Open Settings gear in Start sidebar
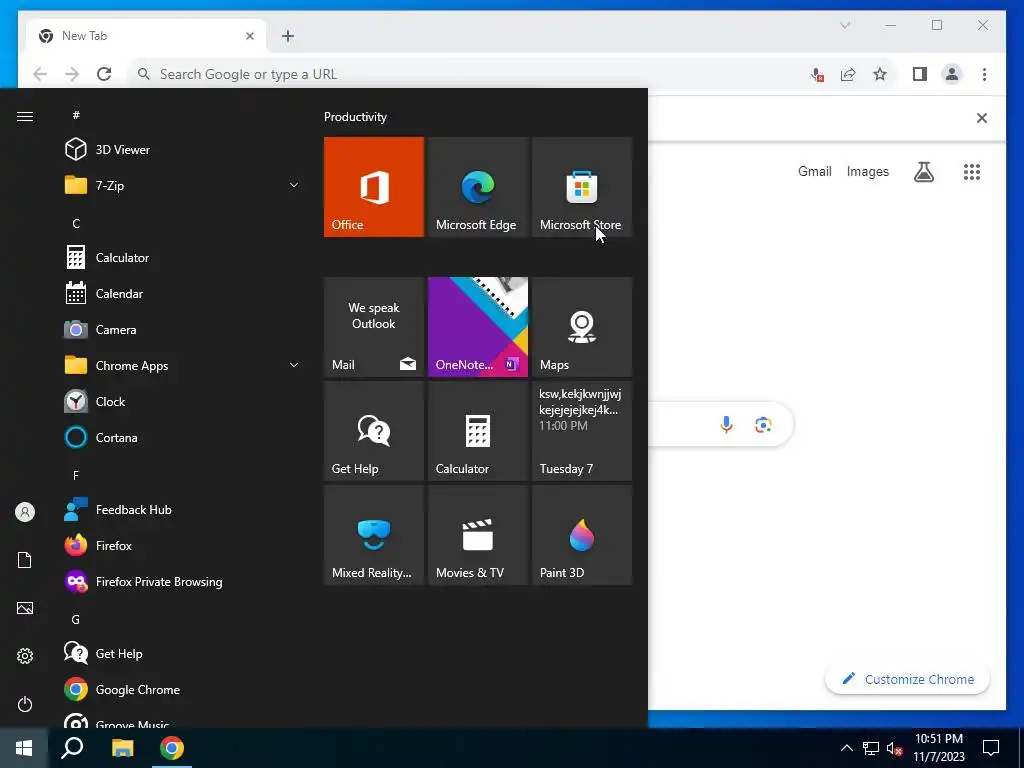The image size is (1024, 768). [25, 656]
